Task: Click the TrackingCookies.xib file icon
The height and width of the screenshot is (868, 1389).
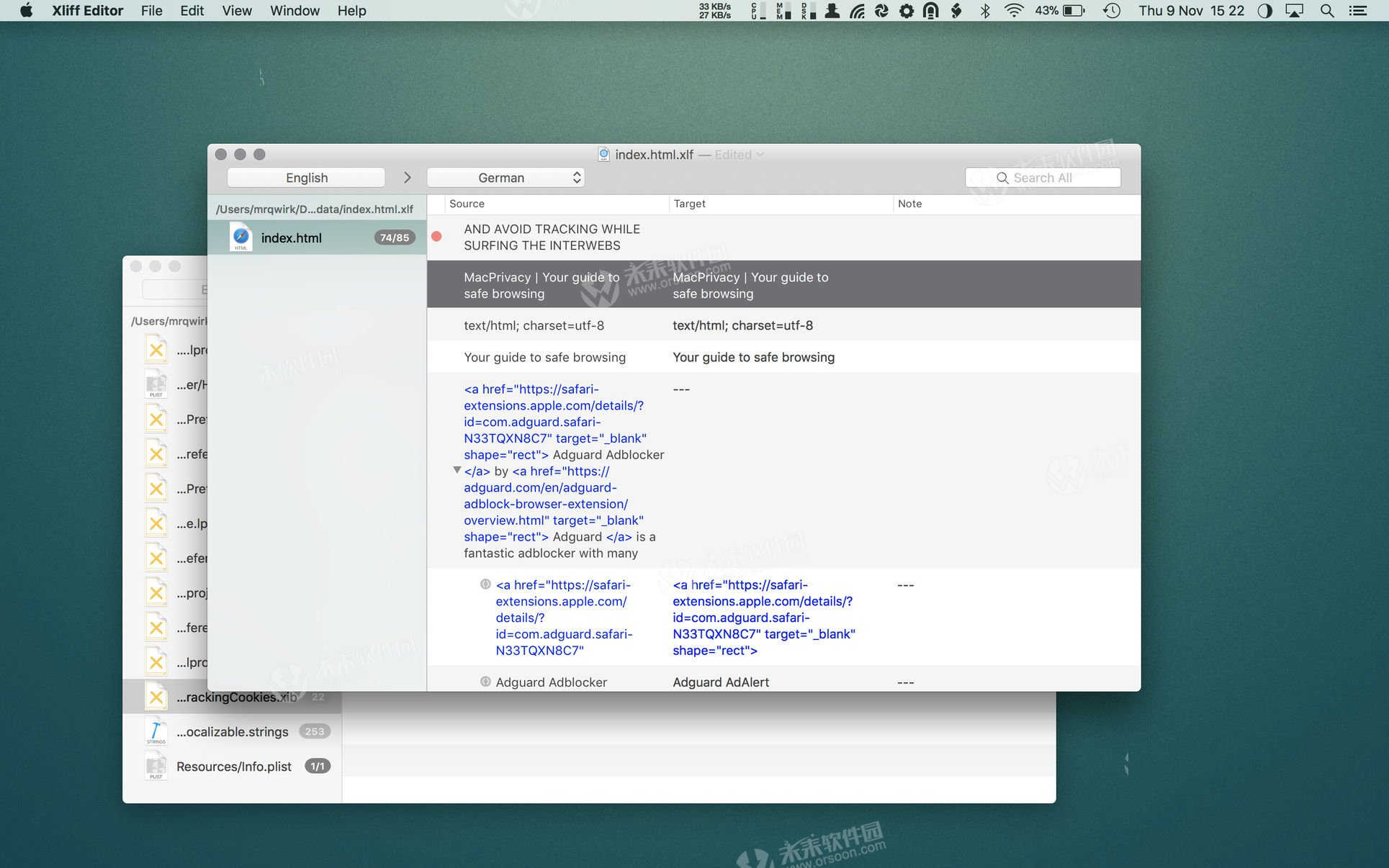Action: pos(156,697)
